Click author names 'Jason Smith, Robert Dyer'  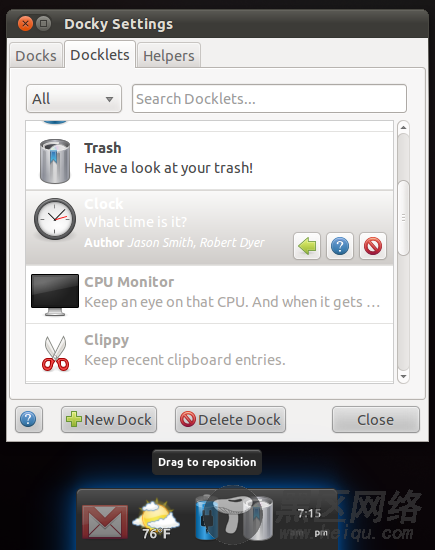[196, 243]
